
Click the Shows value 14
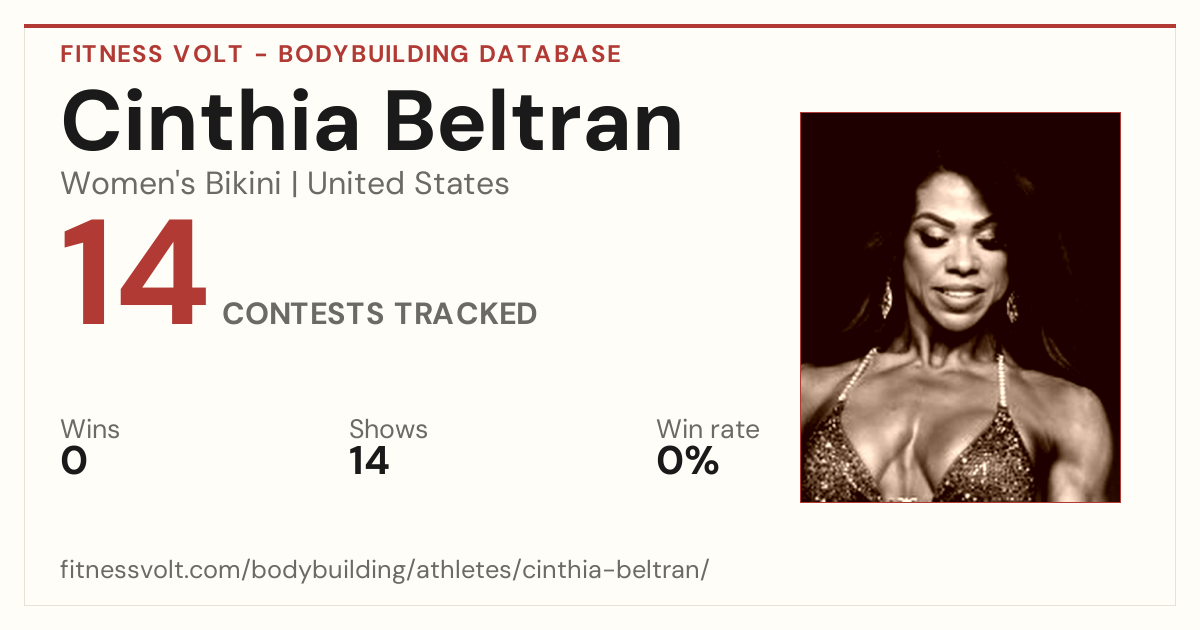[369, 461]
